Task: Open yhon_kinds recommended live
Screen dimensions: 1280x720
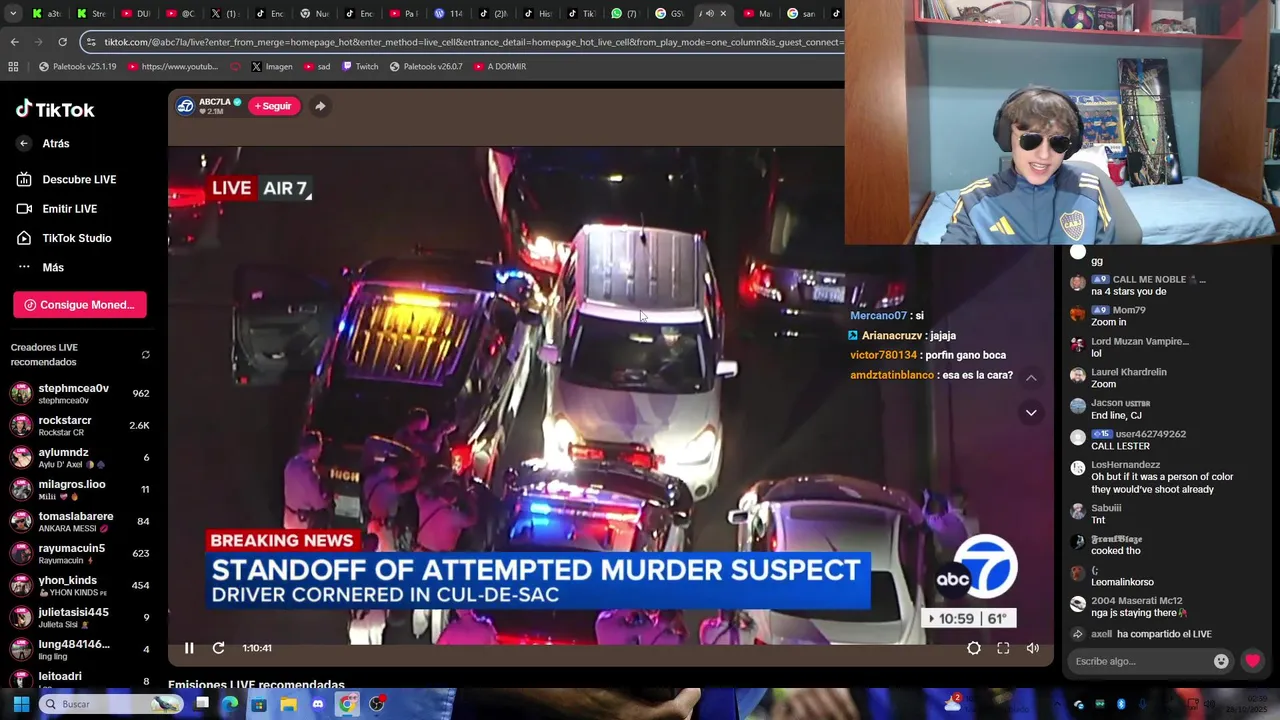Action: [80, 585]
